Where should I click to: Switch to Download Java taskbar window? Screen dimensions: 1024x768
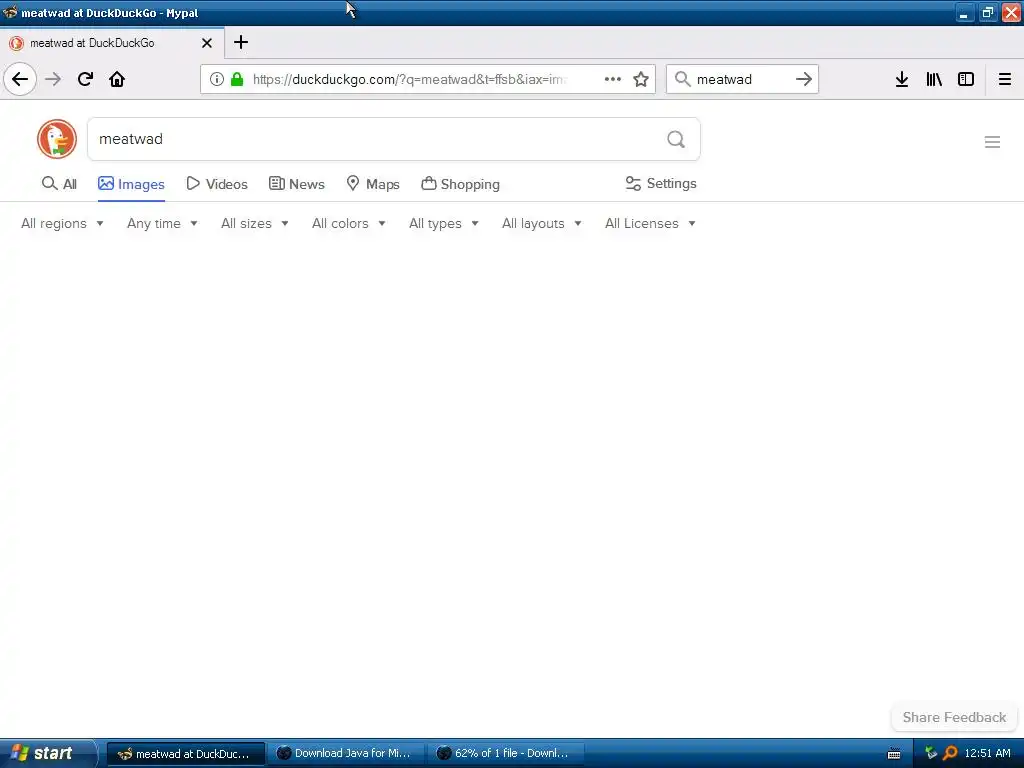coord(344,754)
